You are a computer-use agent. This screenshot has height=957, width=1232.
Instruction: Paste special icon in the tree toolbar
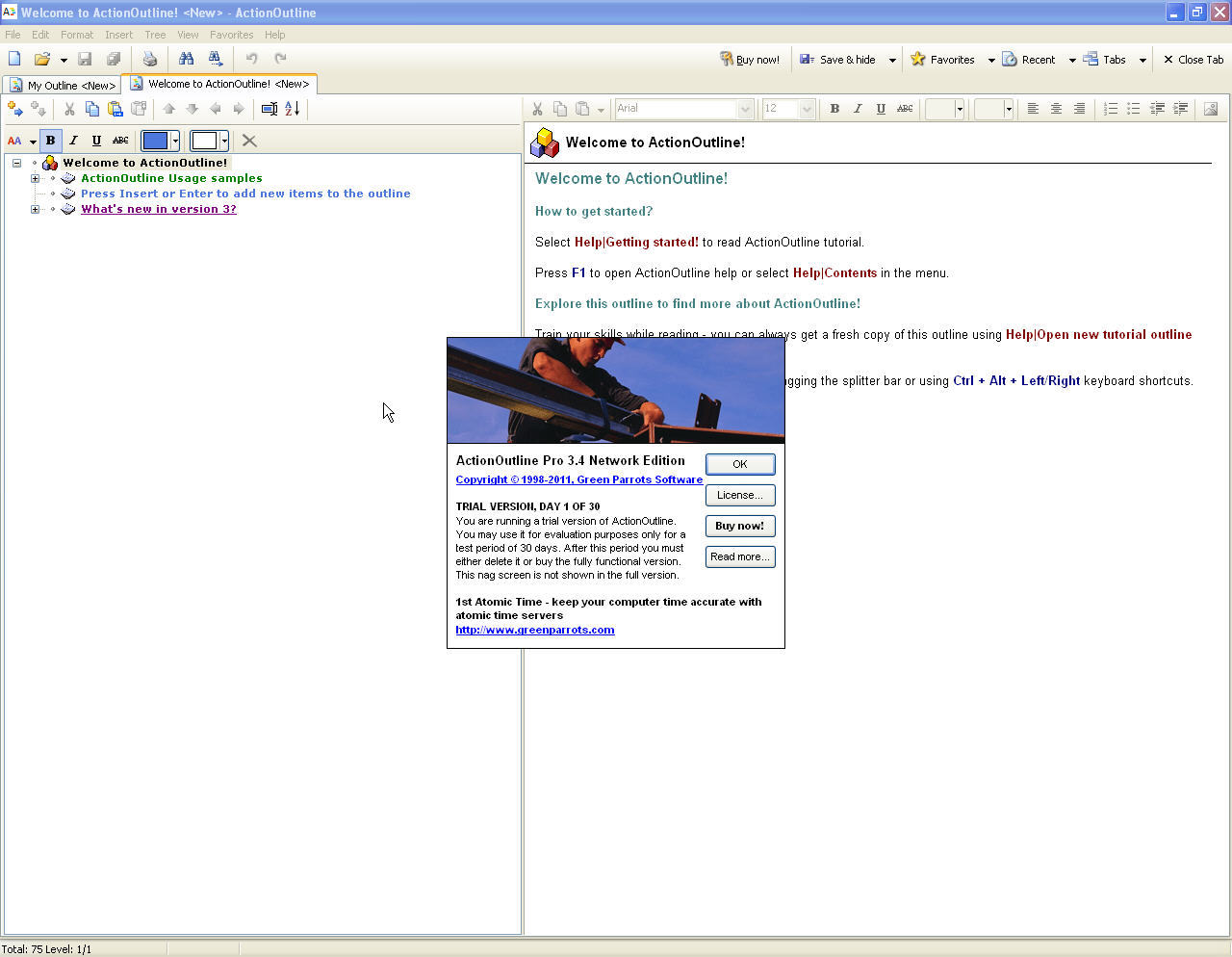coord(139,109)
